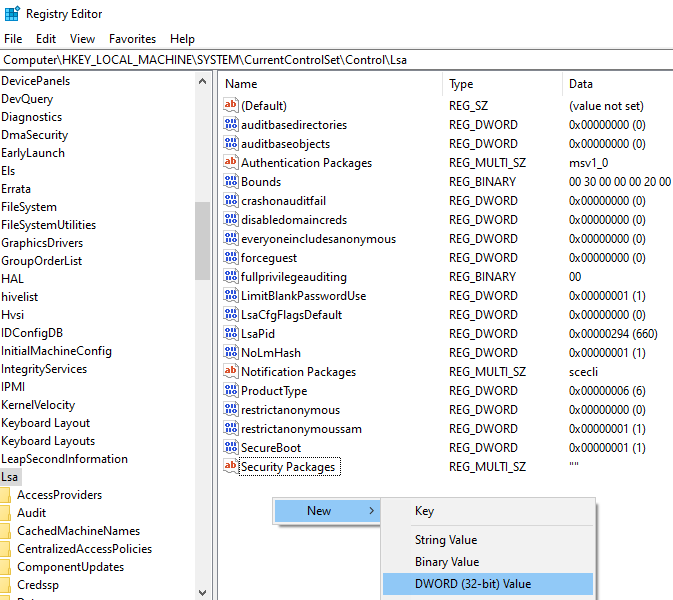The height and width of the screenshot is (600, 673).
Task: Click the icon beside the LsaPid value
Action: coord(231,334)
